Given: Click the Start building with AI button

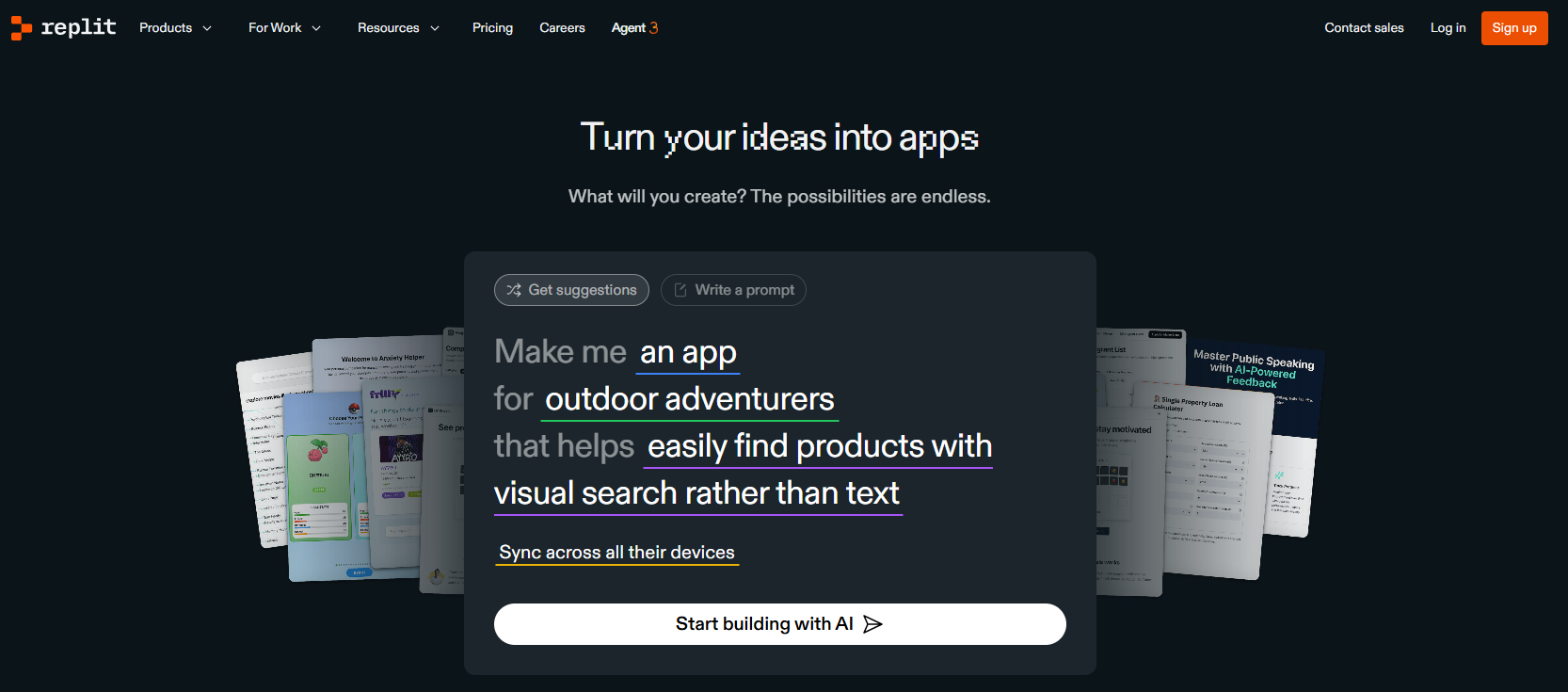Looking at the screenshot, I should click(779, 623).
